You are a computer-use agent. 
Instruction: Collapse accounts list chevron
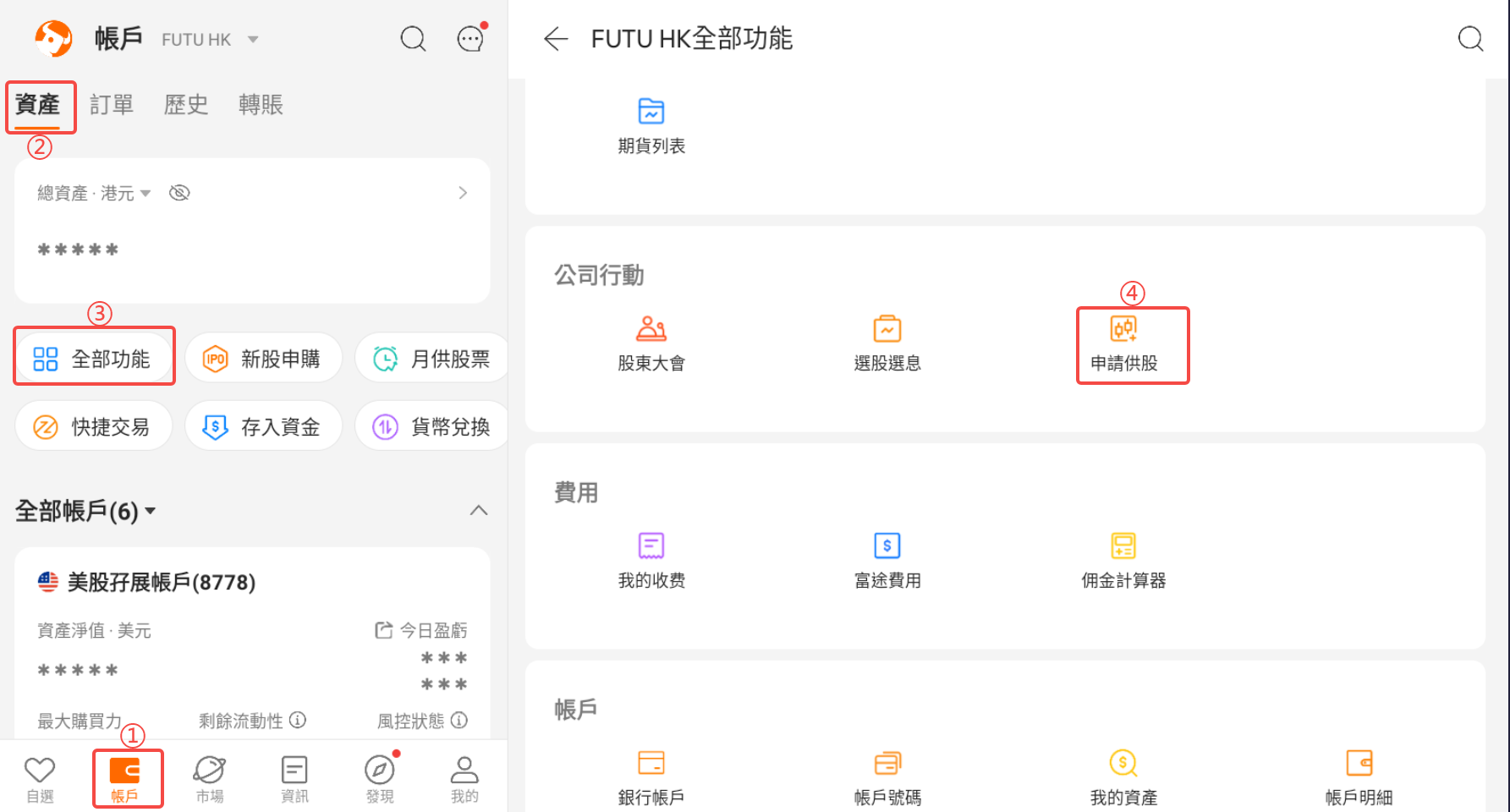(x=479, y=510)
